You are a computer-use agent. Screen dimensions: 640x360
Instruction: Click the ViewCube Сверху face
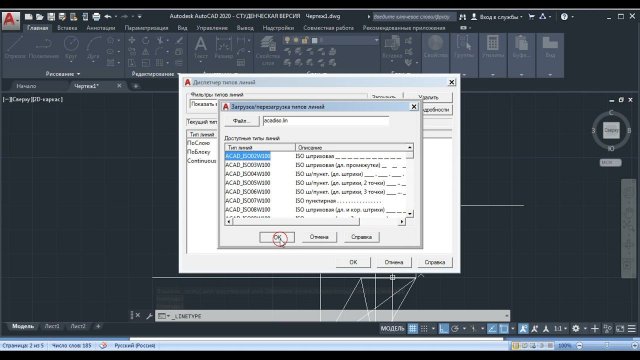(611, 130)
